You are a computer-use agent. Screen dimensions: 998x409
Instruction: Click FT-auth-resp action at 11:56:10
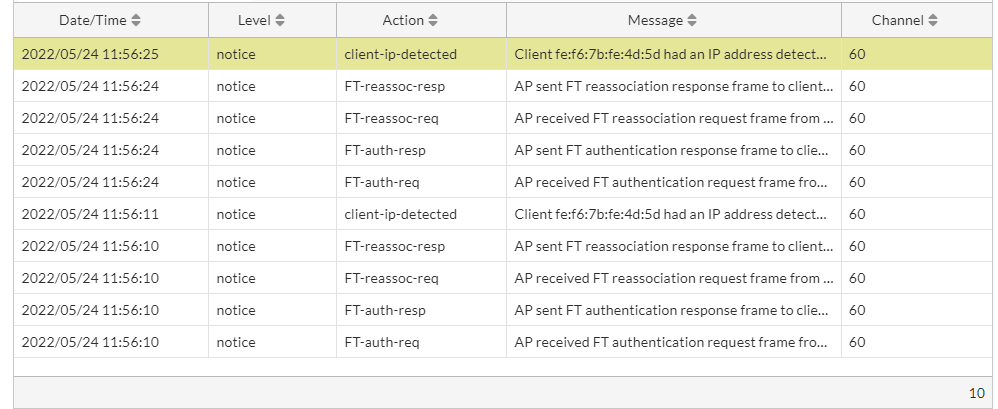(385, 310)
